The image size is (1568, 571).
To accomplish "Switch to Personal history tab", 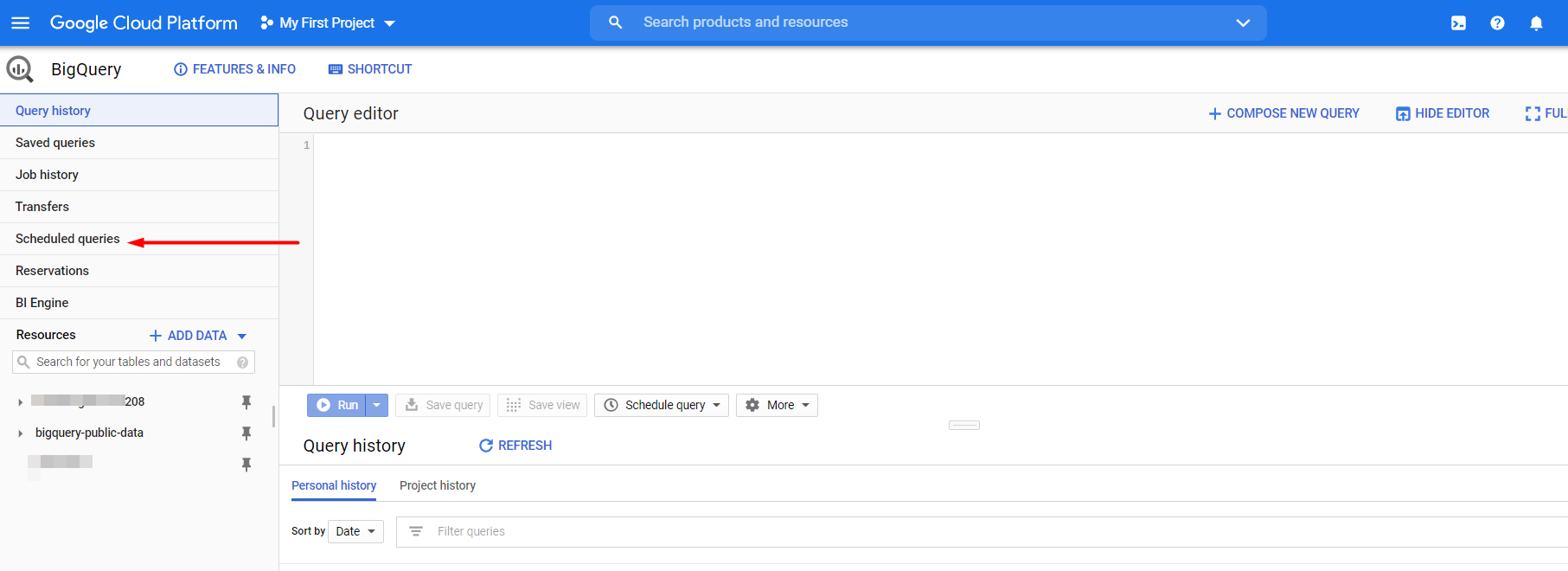I will (x=334, y=485).
